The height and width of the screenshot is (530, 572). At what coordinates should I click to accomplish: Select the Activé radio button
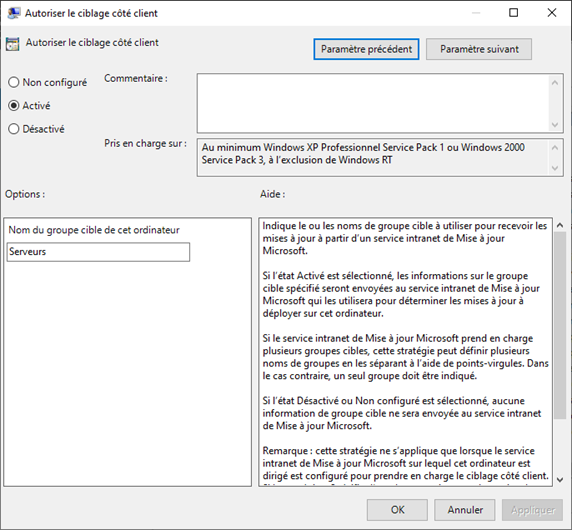[13, 105]
